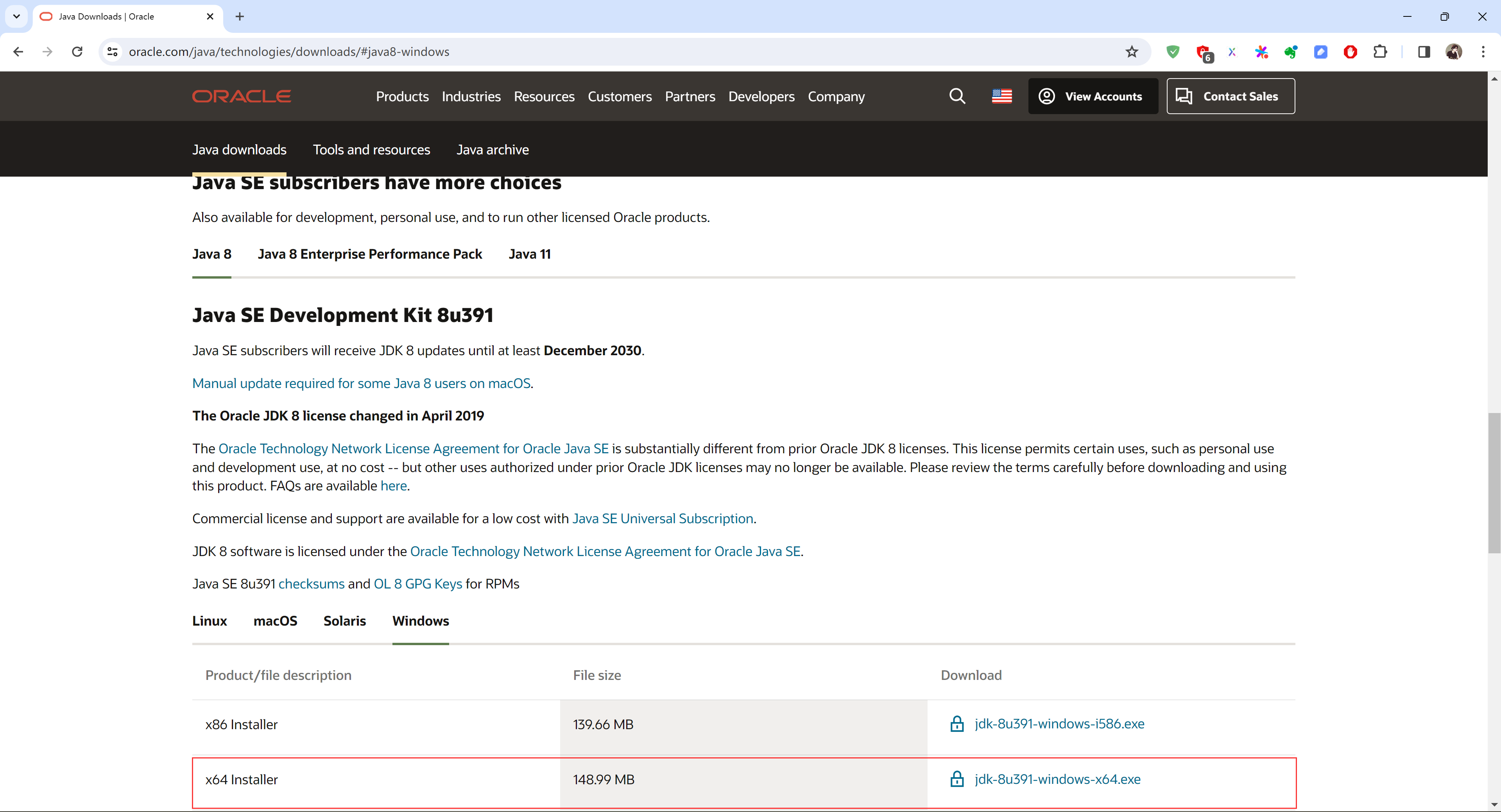Open first Oracle Technology Network License Agreement link
This screenshot has width=1501, height=812.
point(413,449)
